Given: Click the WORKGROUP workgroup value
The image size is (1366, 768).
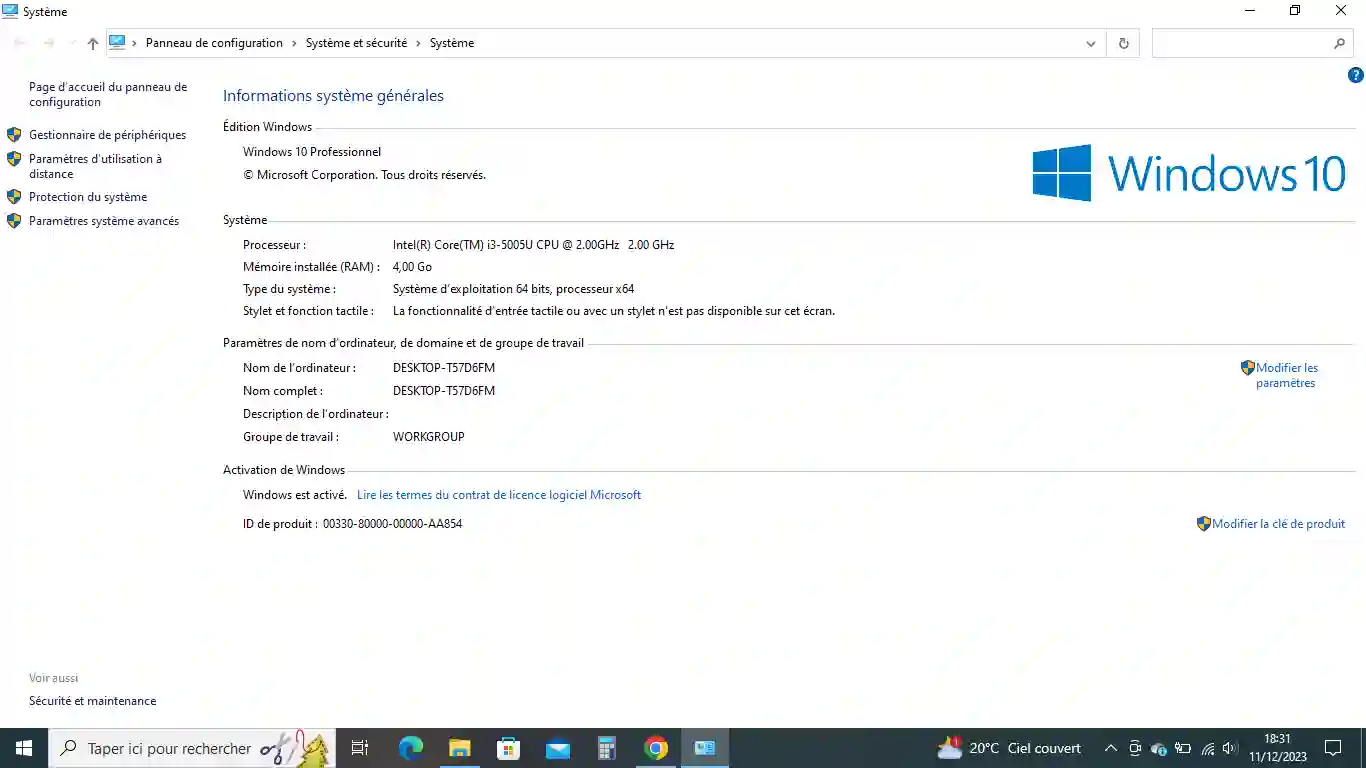Looking at the screenshot, I should (x=429, y=437).
